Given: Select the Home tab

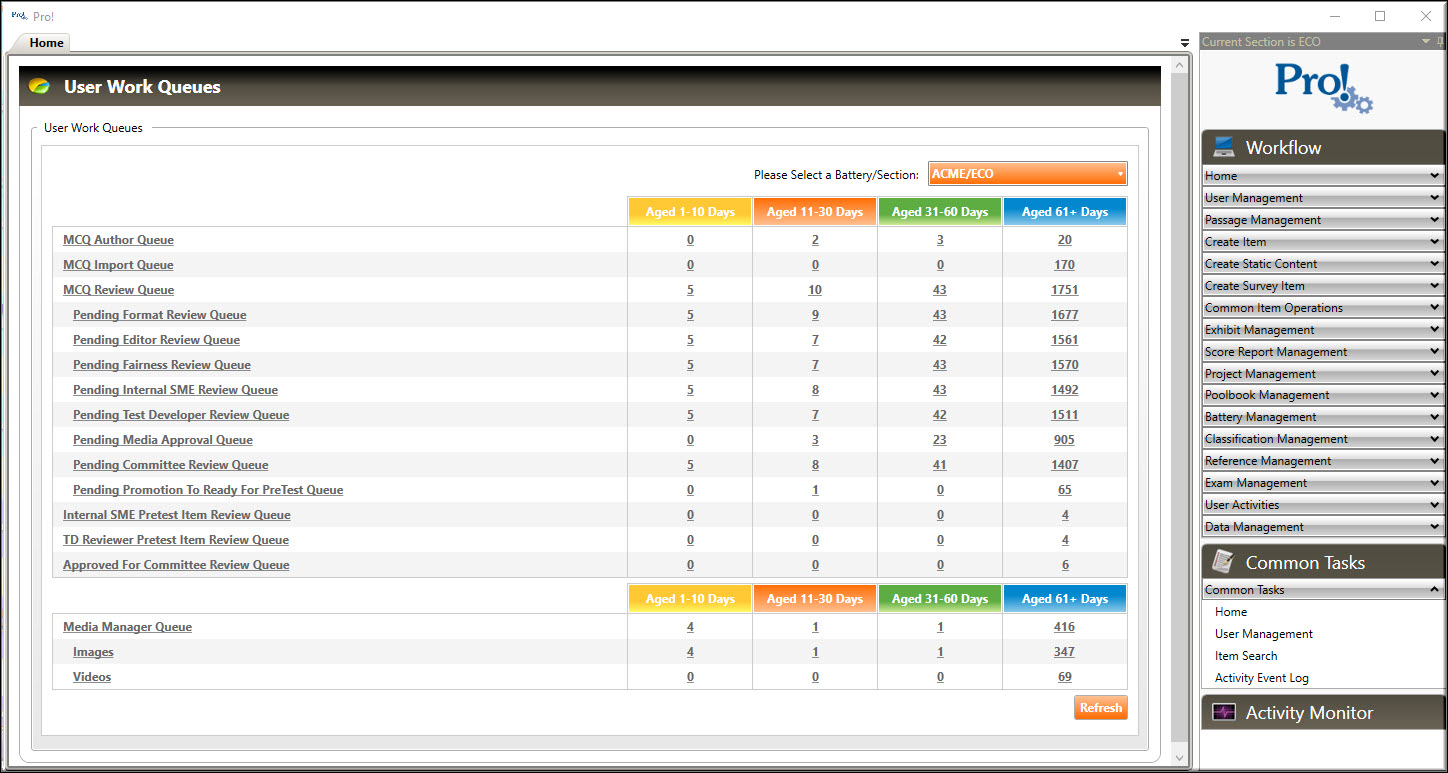Looking at the screenshot, I should [46, 43].
